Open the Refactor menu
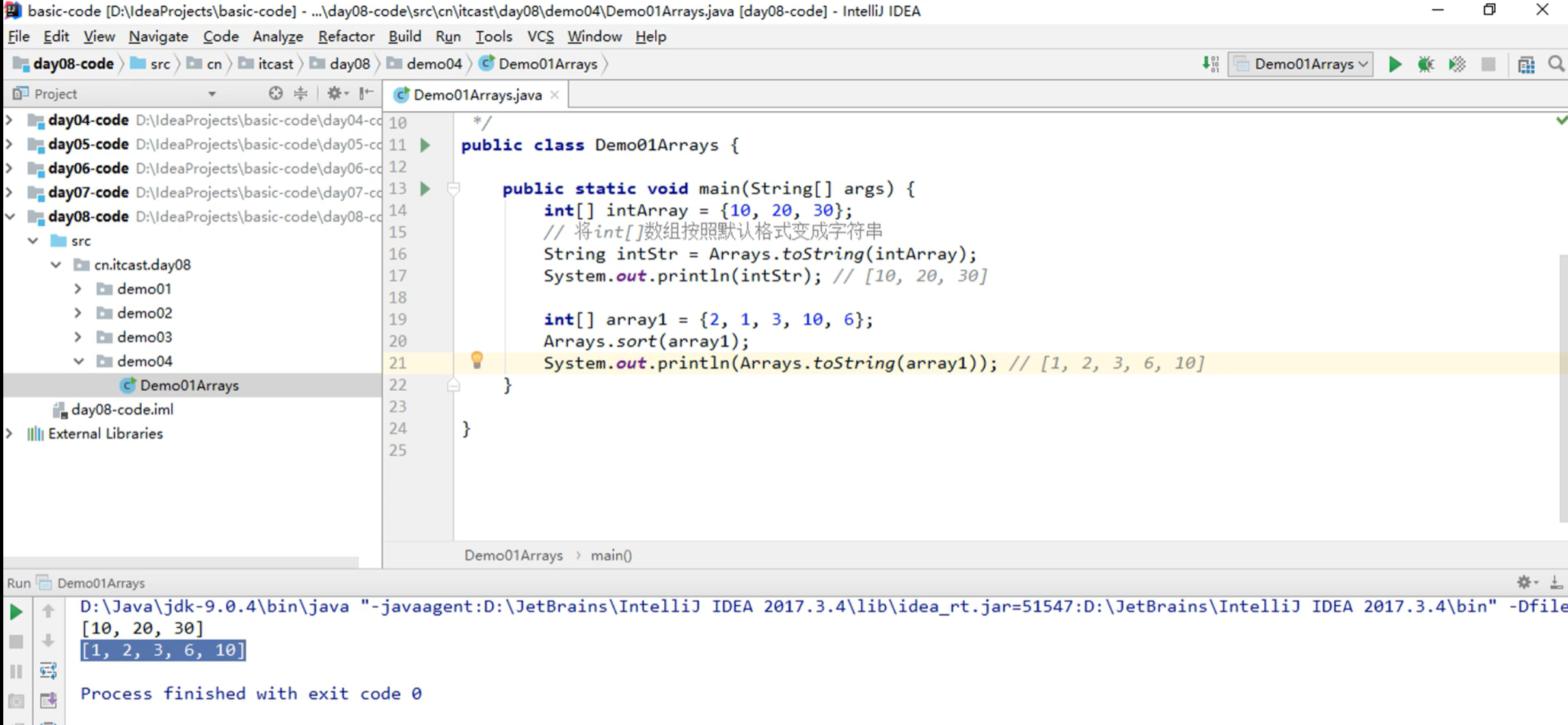This screenshot has width=1568, height=725. [345, 36]
